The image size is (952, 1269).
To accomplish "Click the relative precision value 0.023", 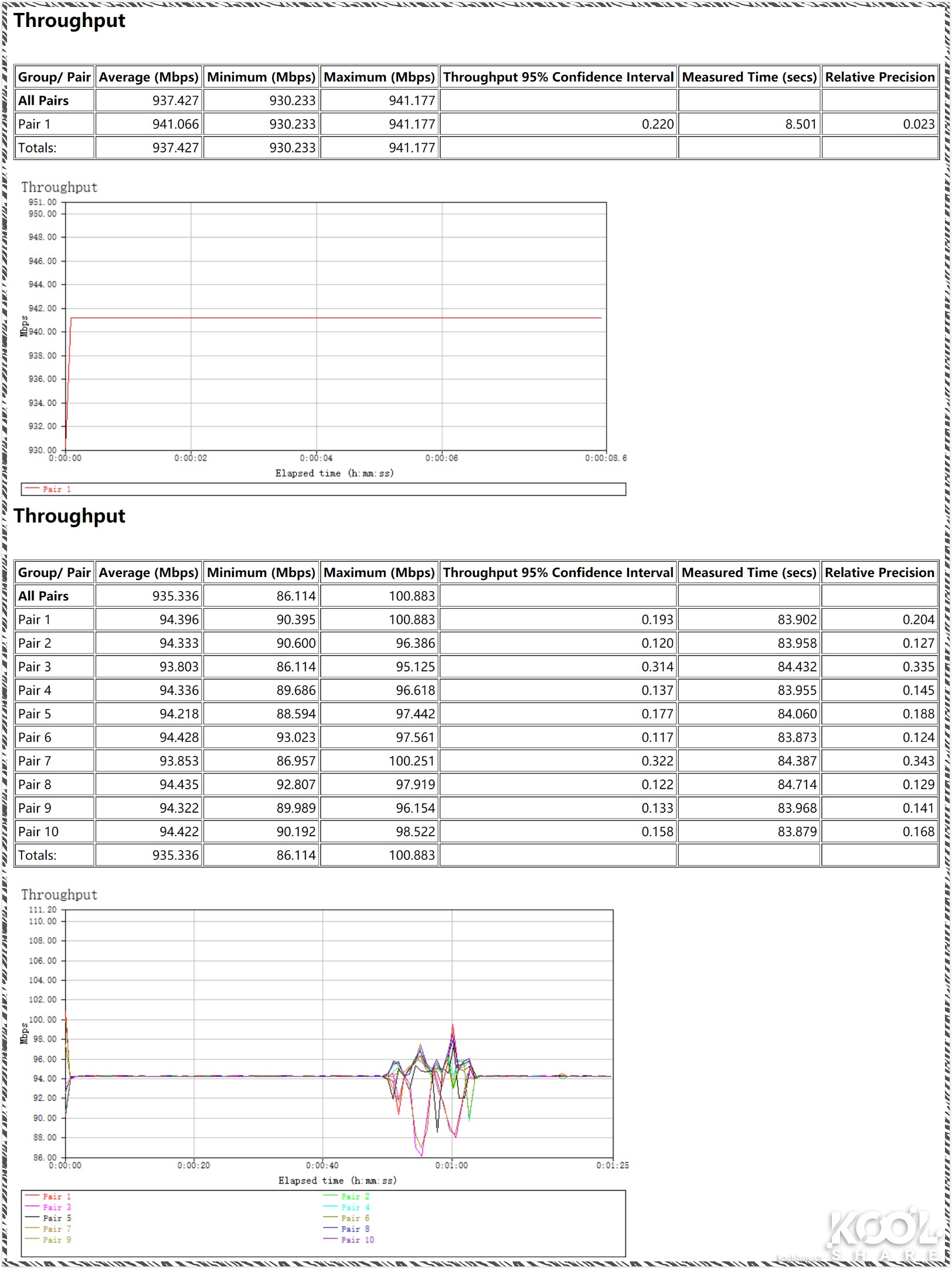I will coord(918,124).
